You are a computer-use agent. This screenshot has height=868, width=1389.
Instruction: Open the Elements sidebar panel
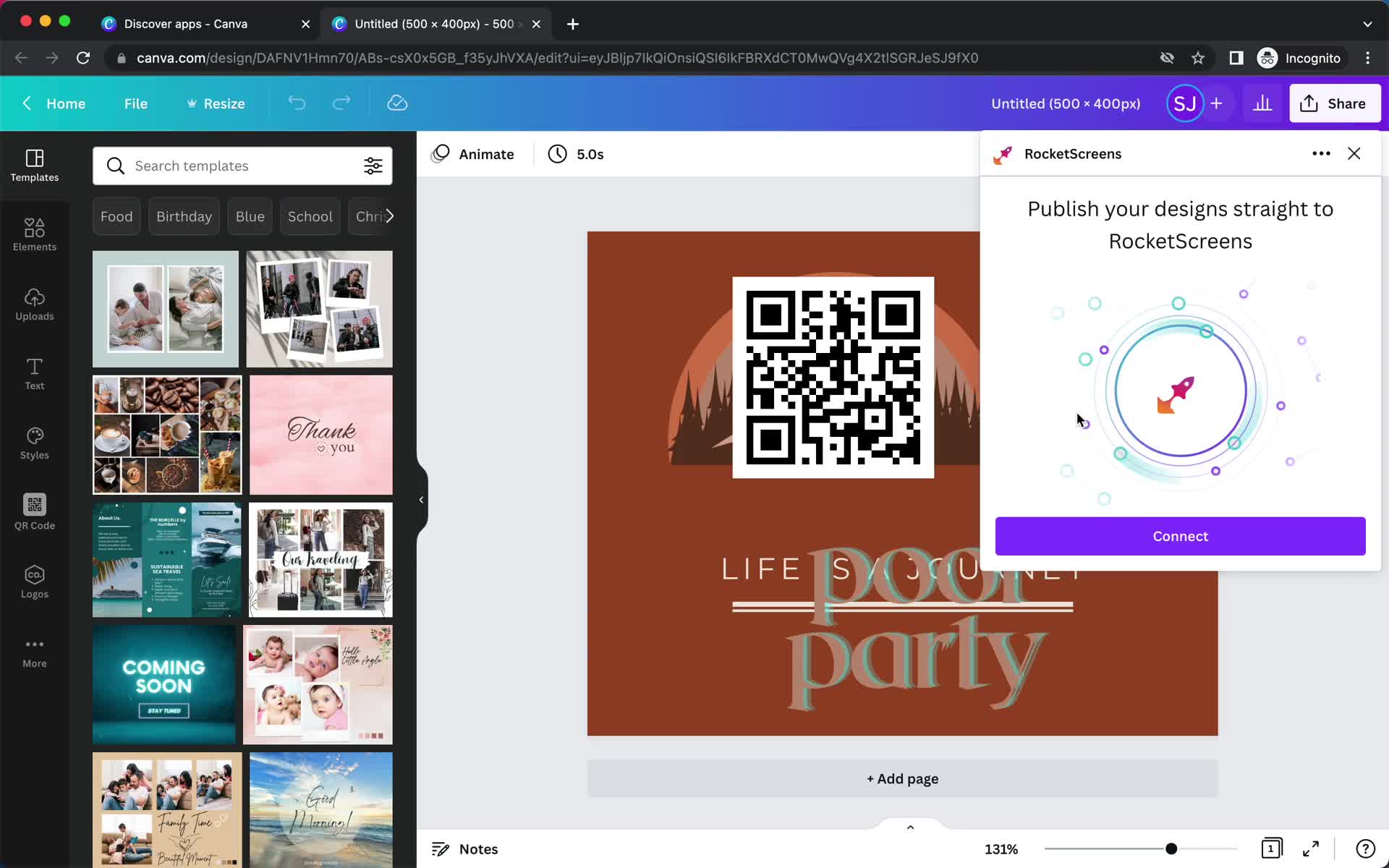pyautogui.click(x=34, y=235)
